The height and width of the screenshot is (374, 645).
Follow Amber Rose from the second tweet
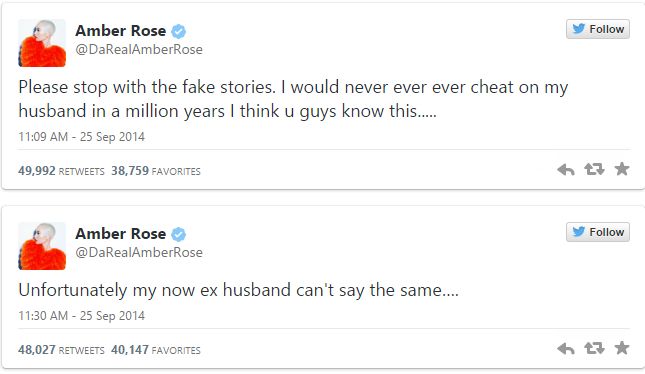pos(598,232)
